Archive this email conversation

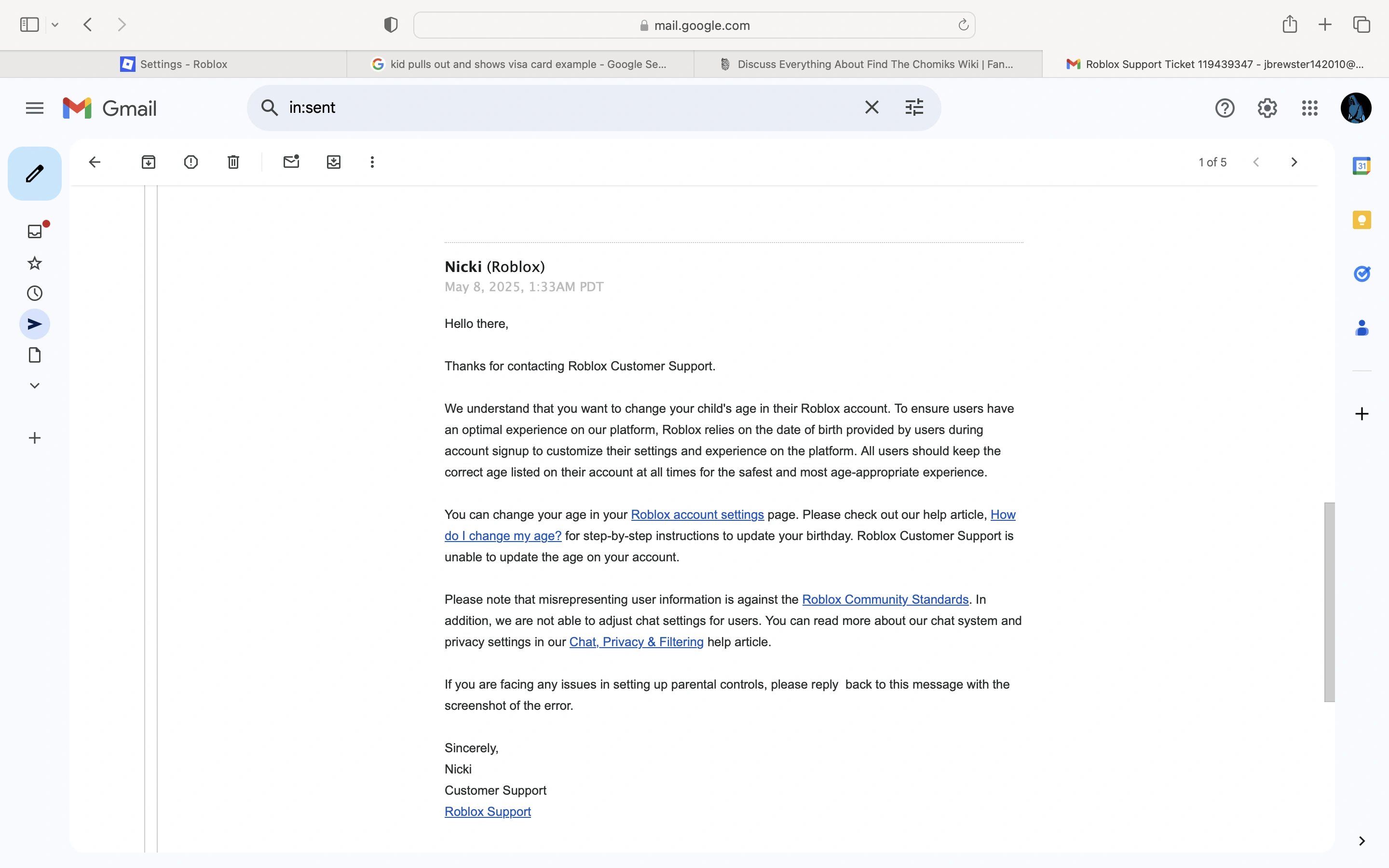[x=148, y=163]
